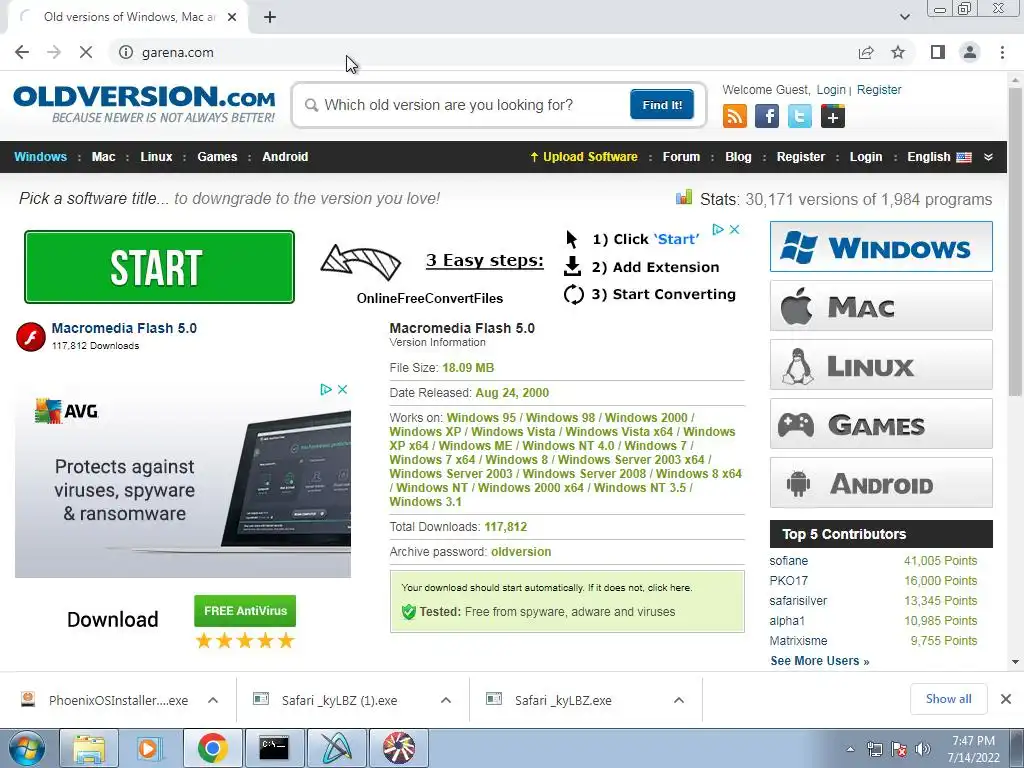The height and width of the screenshot is (768, 1024).
Task: Click the page vertical scrollbar thumb
Action: pyautogui.click(x=1015, y=242)
